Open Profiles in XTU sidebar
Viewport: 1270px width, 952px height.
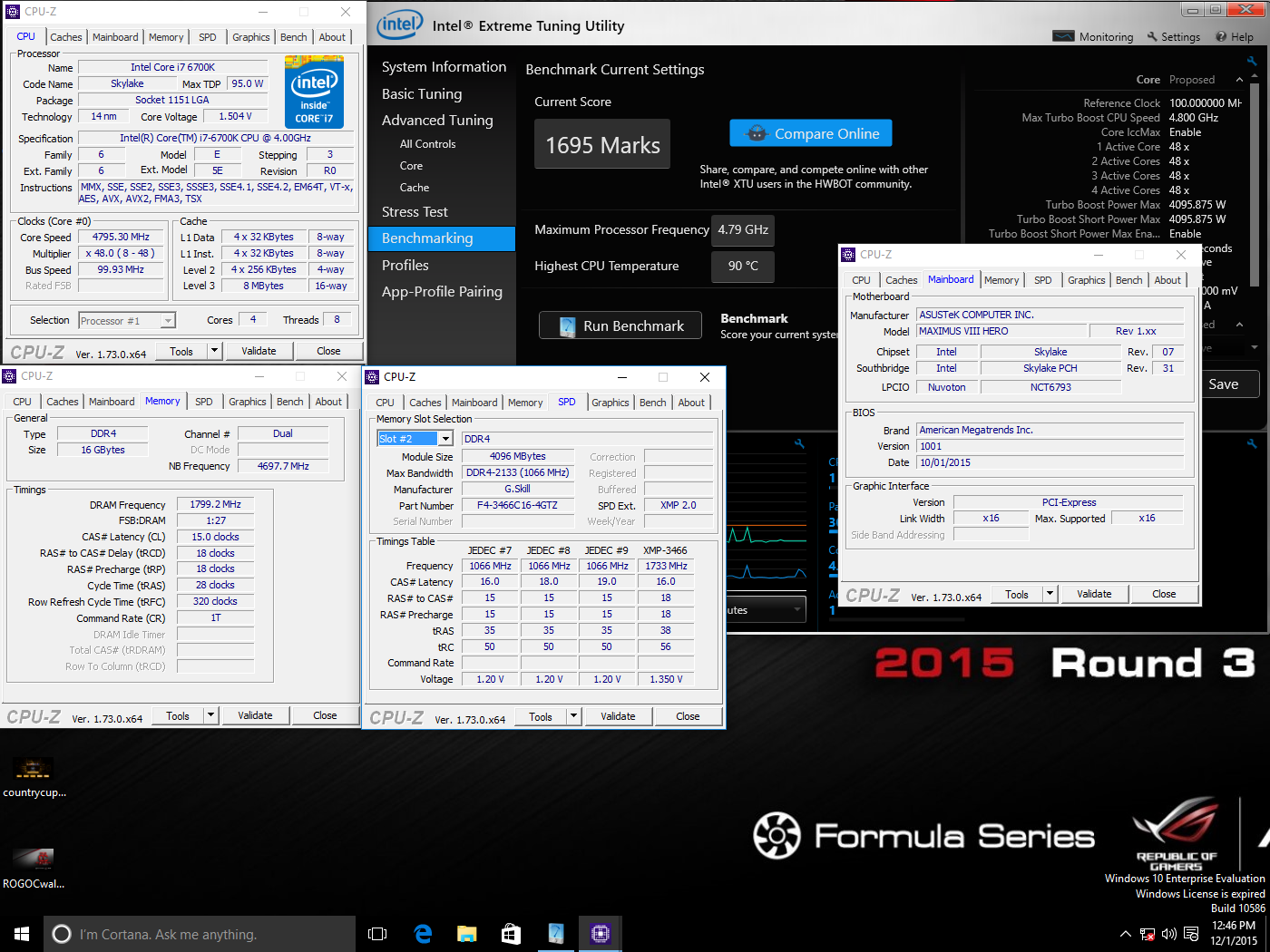[x=405, y=266]
